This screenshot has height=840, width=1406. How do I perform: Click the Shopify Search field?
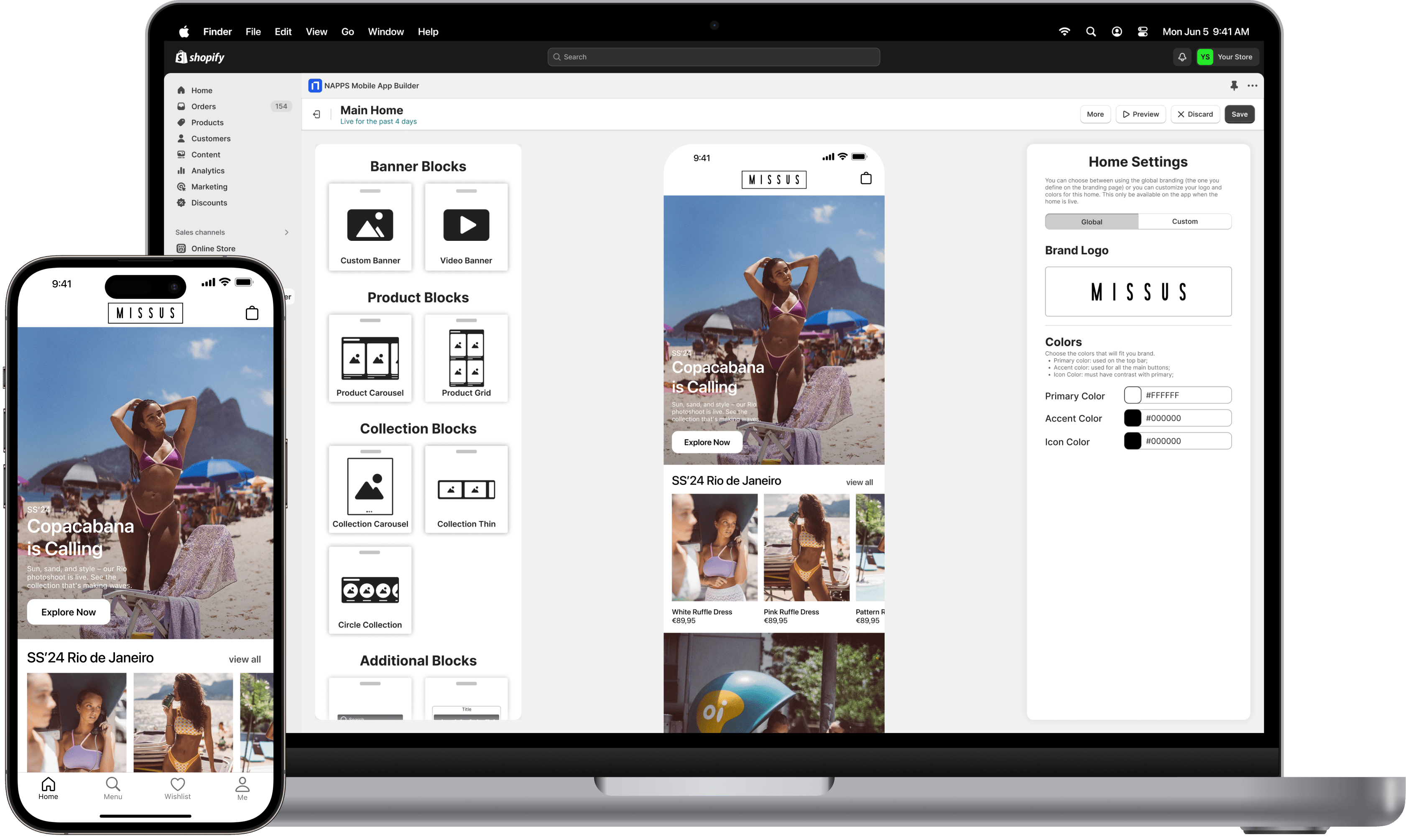coord(714,57)
